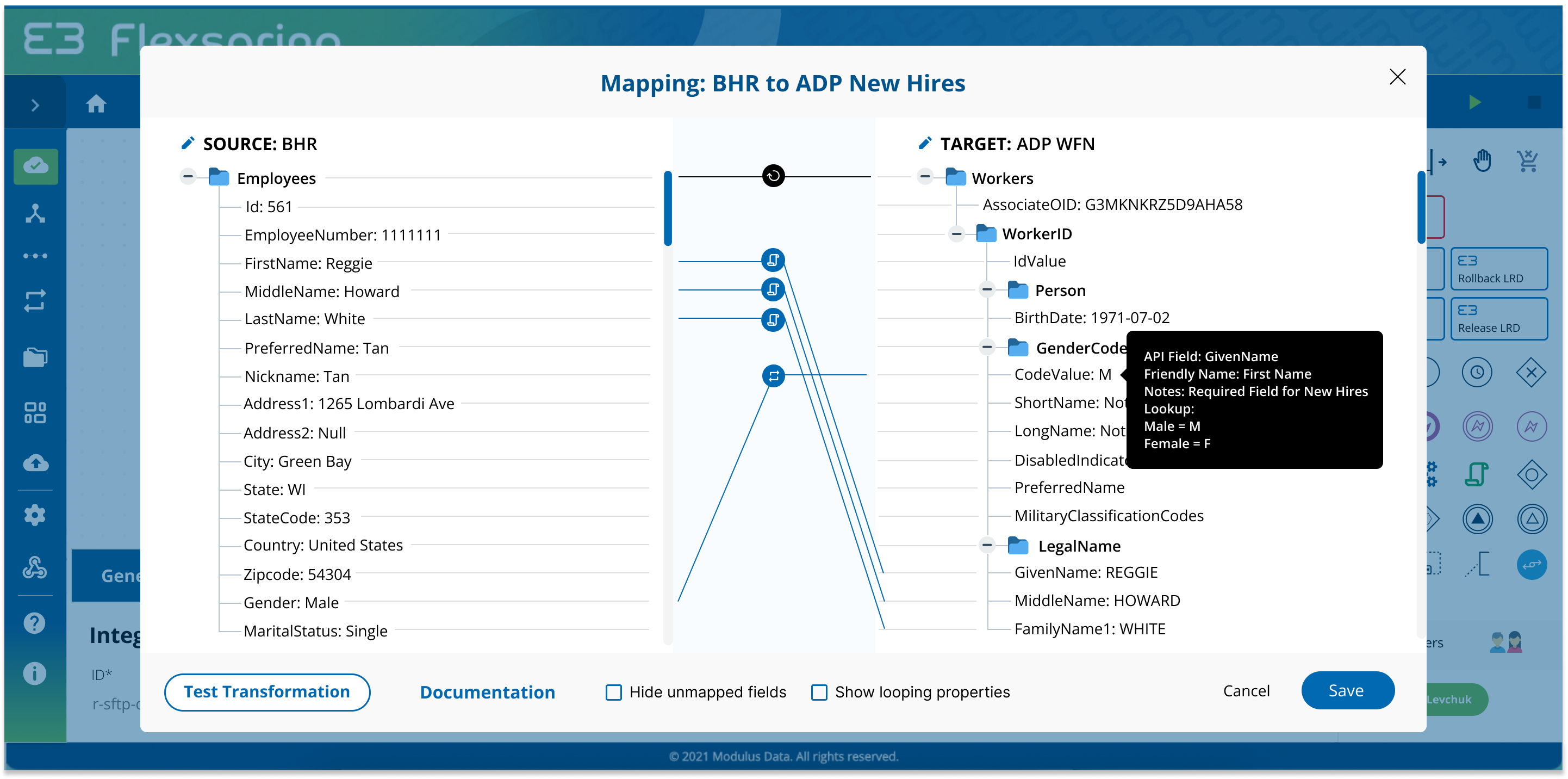Check Hide unmapped fields
Image resolution: width=1568 pixels, height=779 pixels.
click(x=614, y=692)
